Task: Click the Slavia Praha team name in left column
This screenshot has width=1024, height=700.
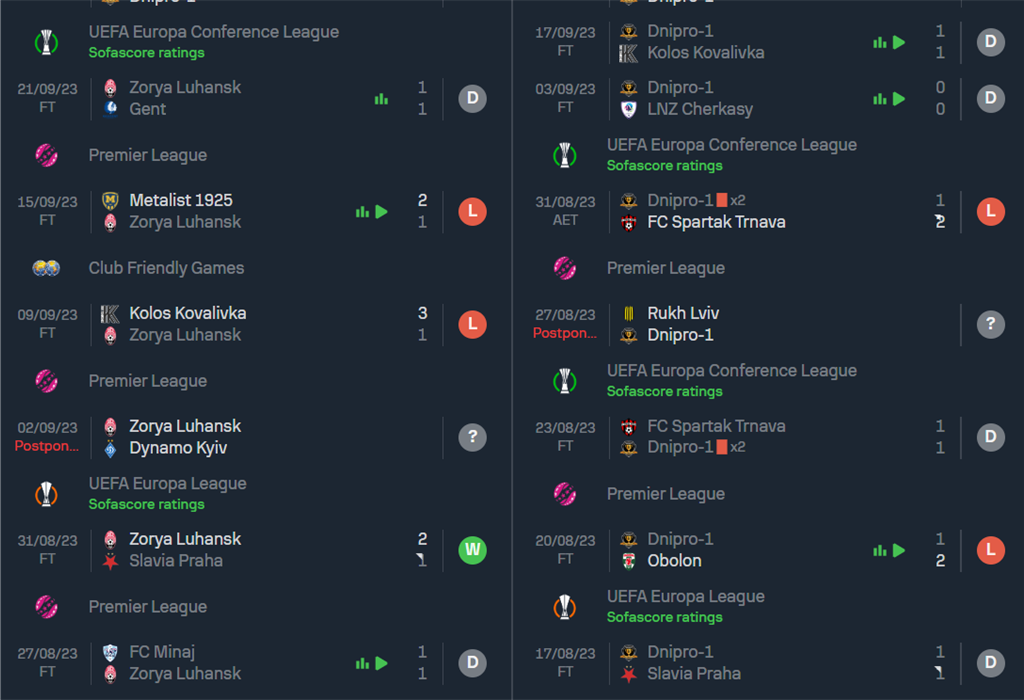Action: (x=176, y=561)
